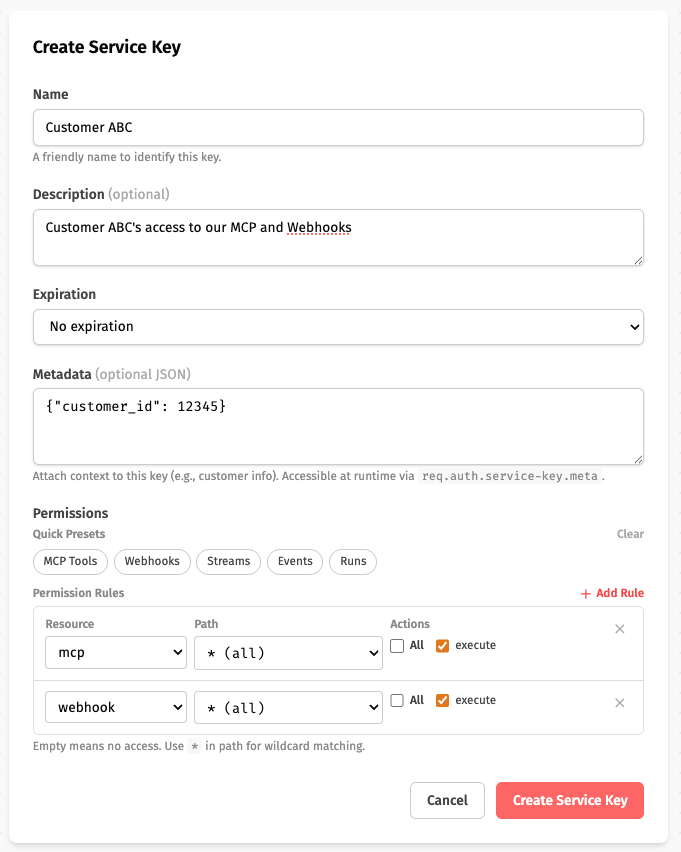Uncheck execute for the mcp rule
Image resolution: width=681 pixels, height=852 pixels.
click(x=443, y=646)
